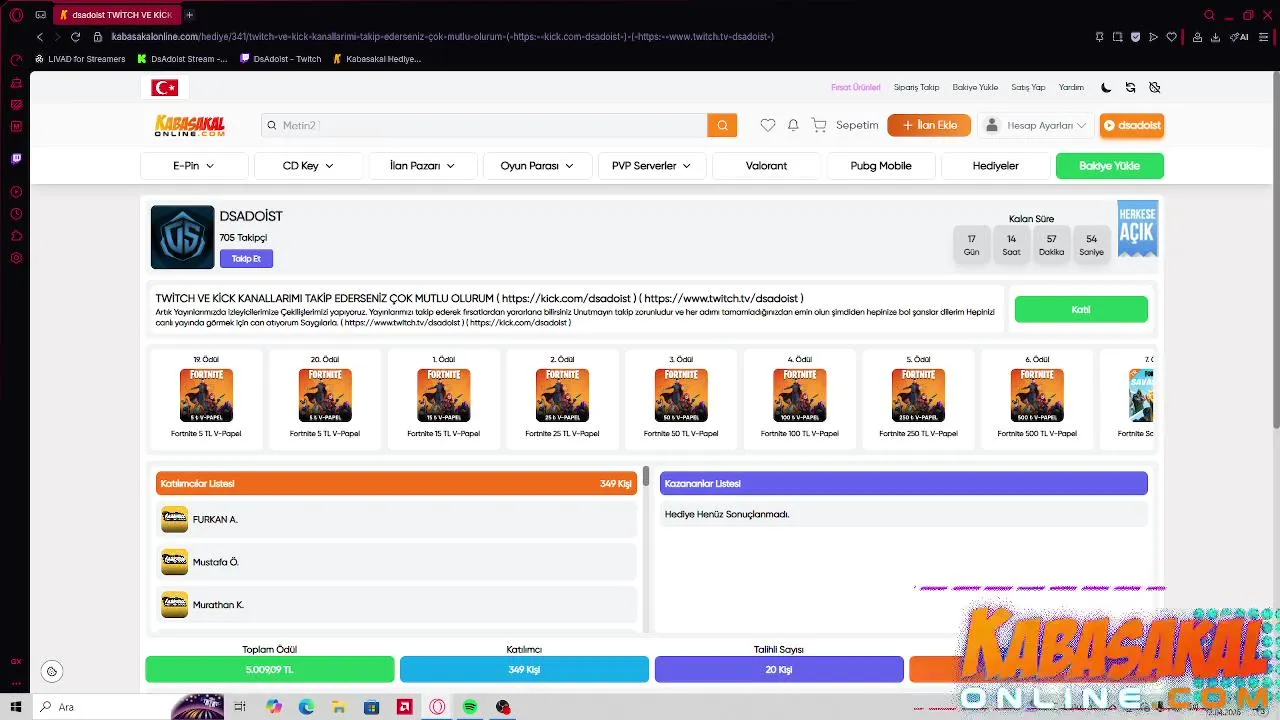Open the browser downloads icon
The image size is (1280, 720).
pyautogui.click(x=1215, y=37)
